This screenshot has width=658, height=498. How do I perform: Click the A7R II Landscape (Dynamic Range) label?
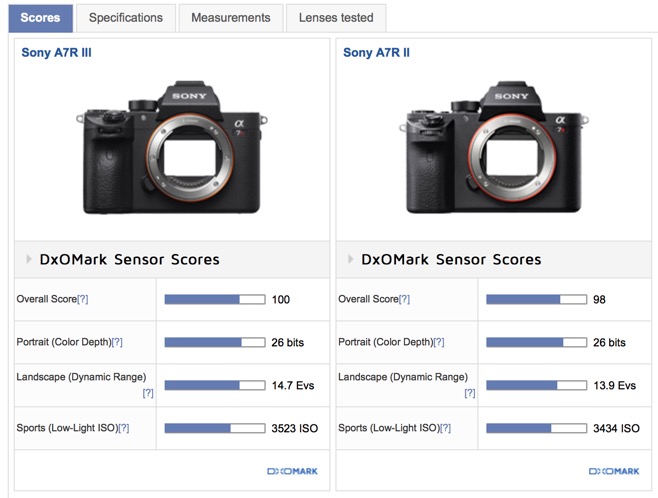click(403, 377)
